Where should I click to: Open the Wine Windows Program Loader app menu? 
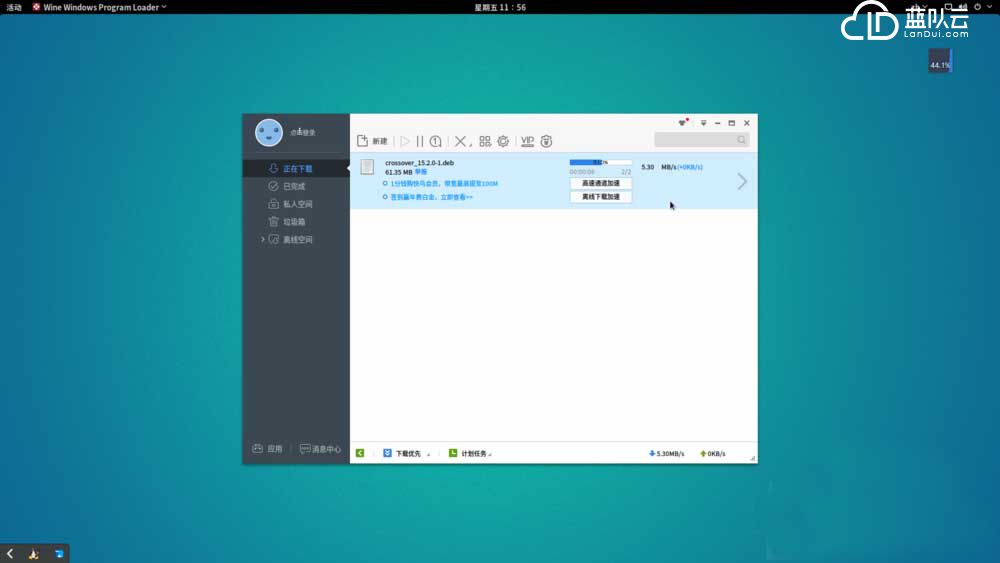click(99, 7)
